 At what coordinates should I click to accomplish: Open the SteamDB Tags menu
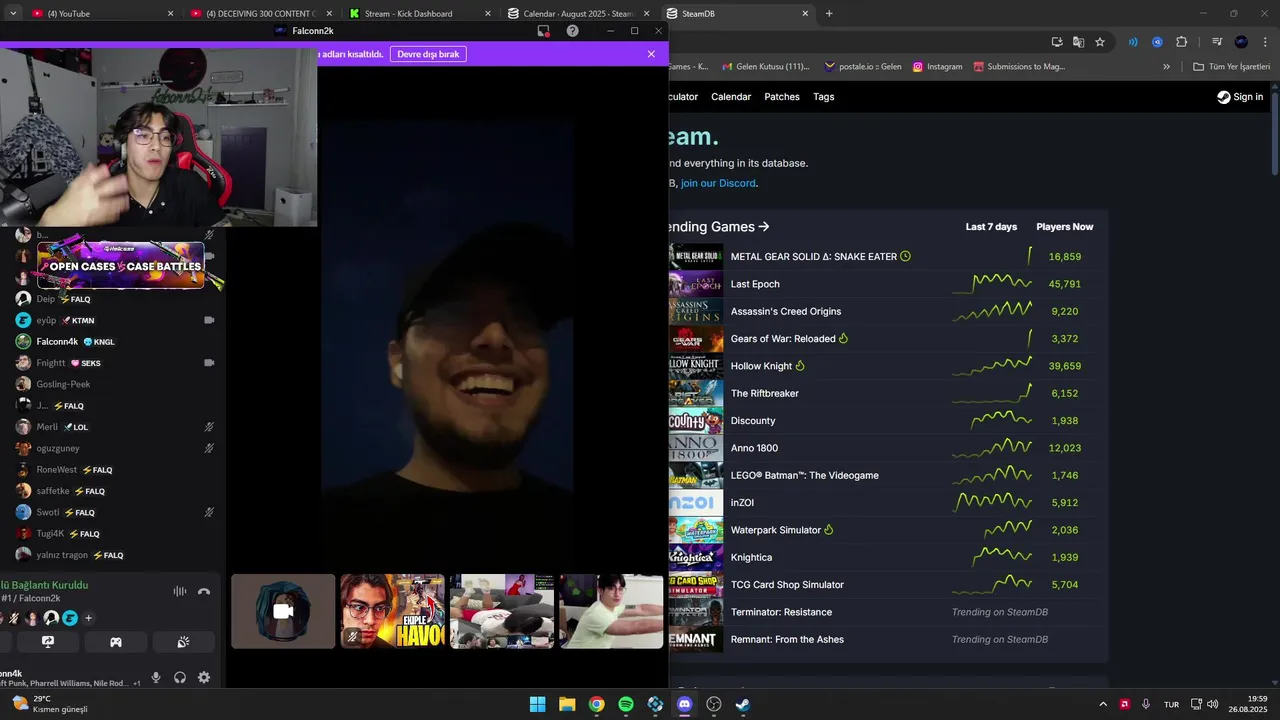click(x=824, y=97)
